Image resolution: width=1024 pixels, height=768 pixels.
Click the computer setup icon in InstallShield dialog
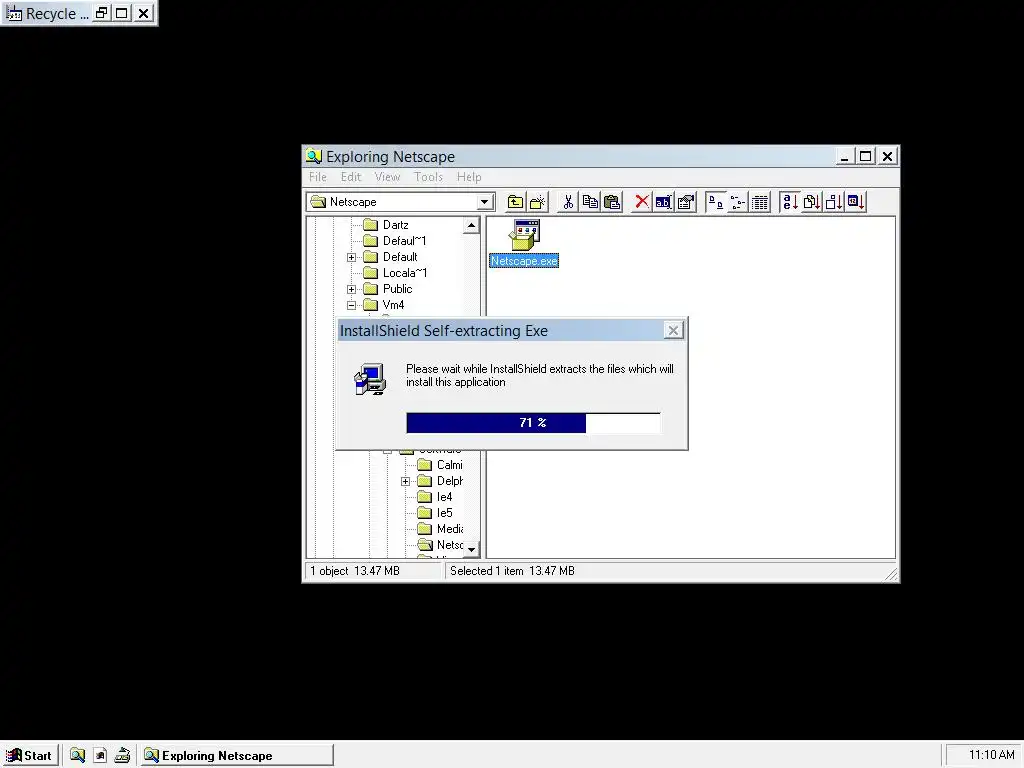click(x=370, y=379)
